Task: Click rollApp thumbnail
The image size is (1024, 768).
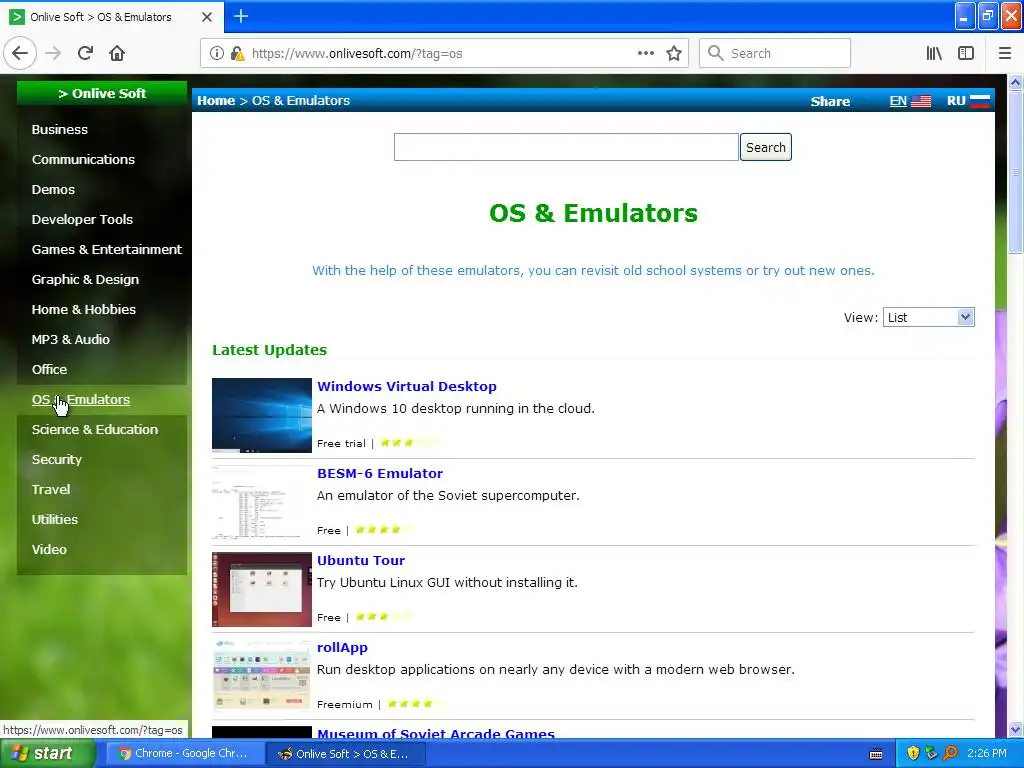Action: click(x=262, y=677)
